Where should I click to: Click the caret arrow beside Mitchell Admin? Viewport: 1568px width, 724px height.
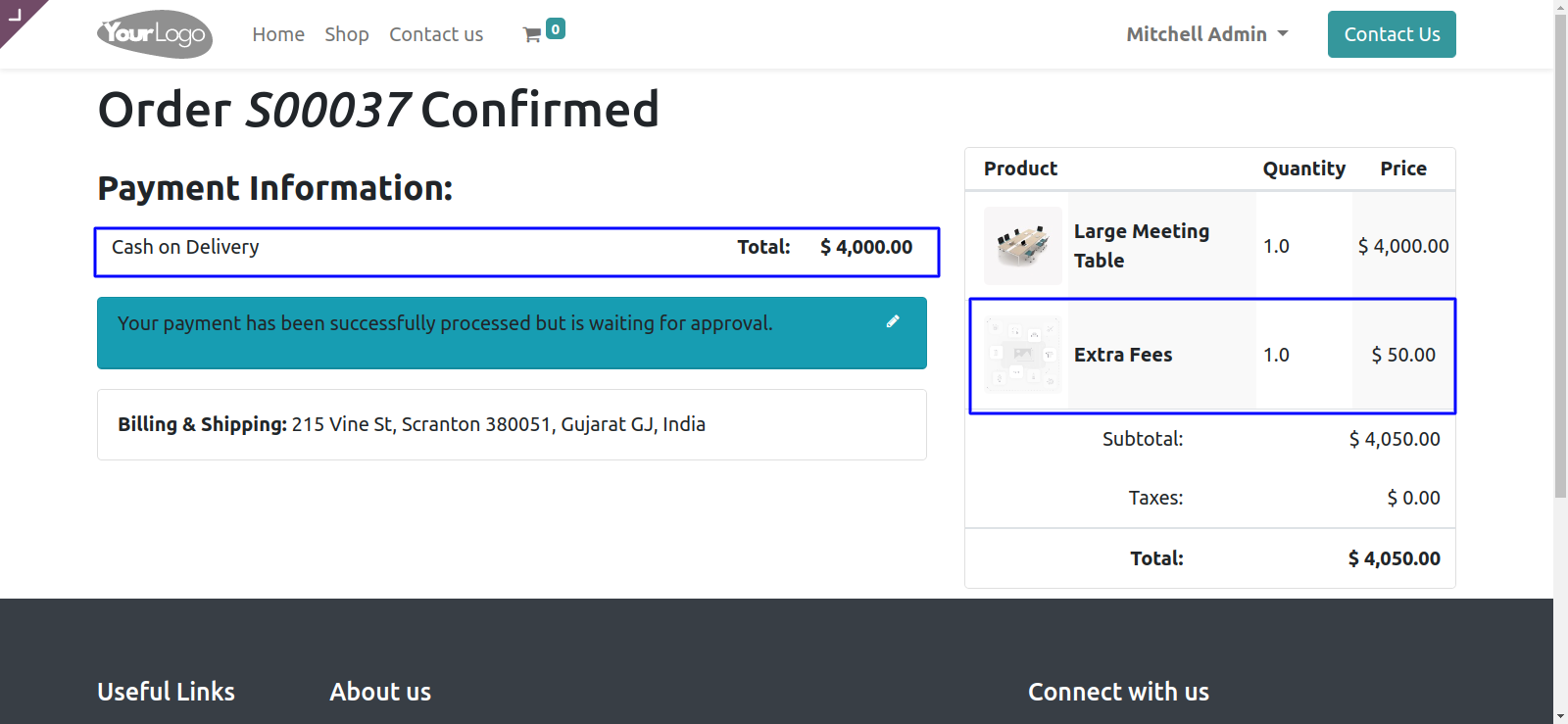[1283, 34]
